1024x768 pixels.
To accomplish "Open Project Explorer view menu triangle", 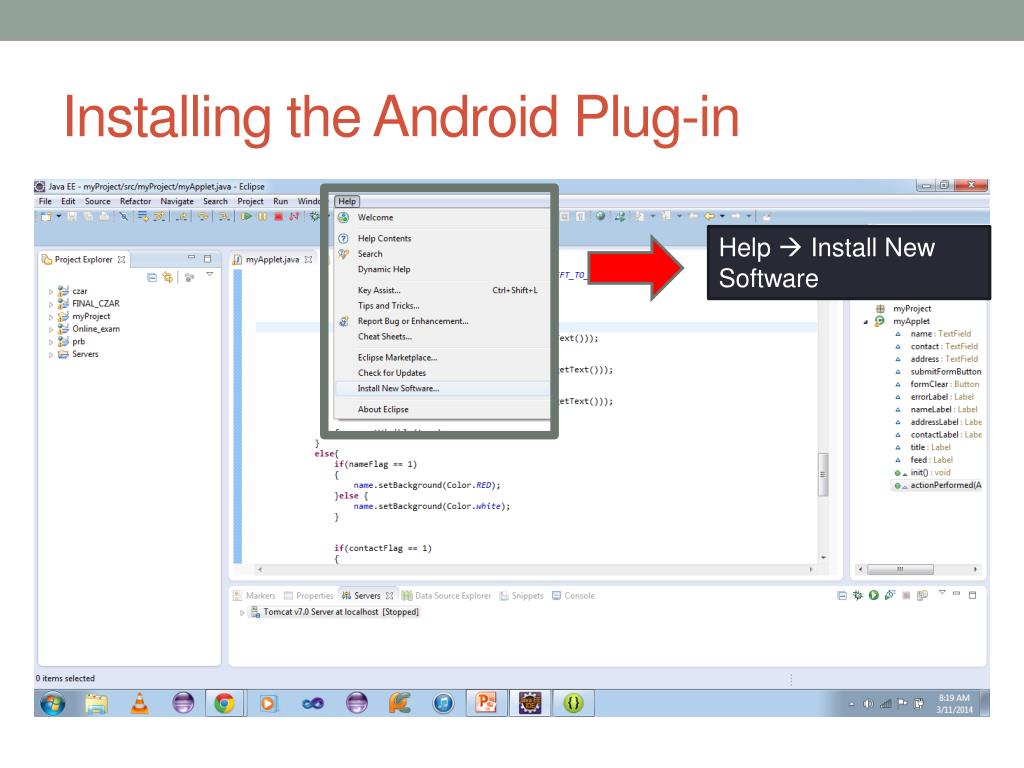I will (210, 275).
